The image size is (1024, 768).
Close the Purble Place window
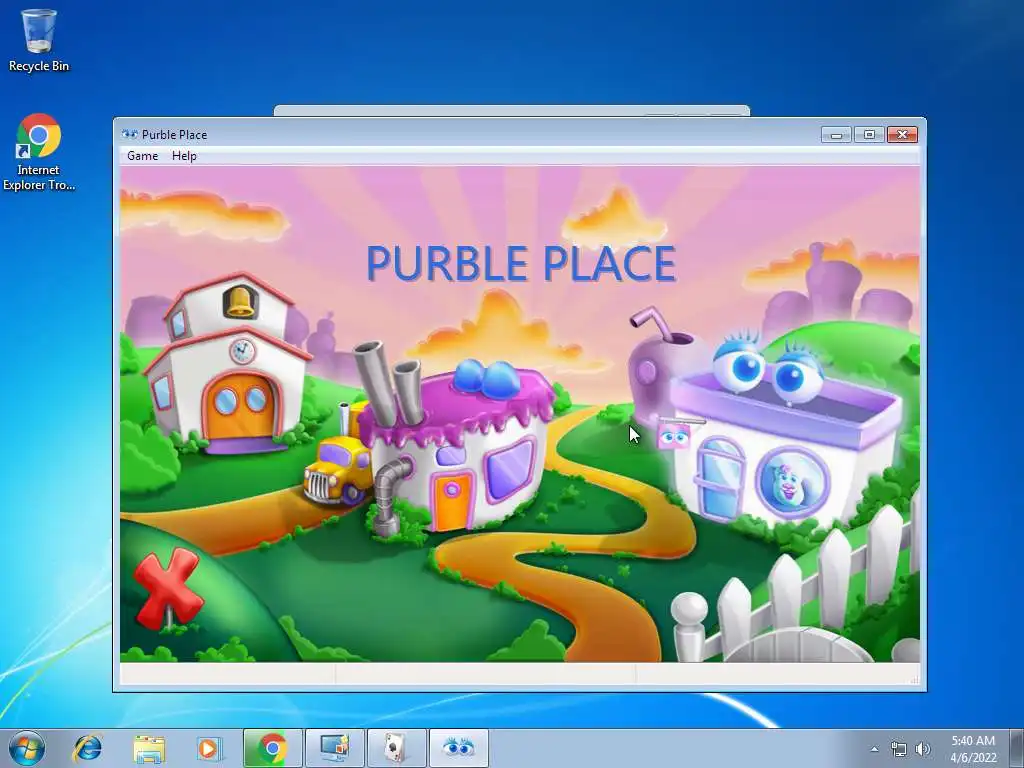pyautogui.click(x=902, y=135)
